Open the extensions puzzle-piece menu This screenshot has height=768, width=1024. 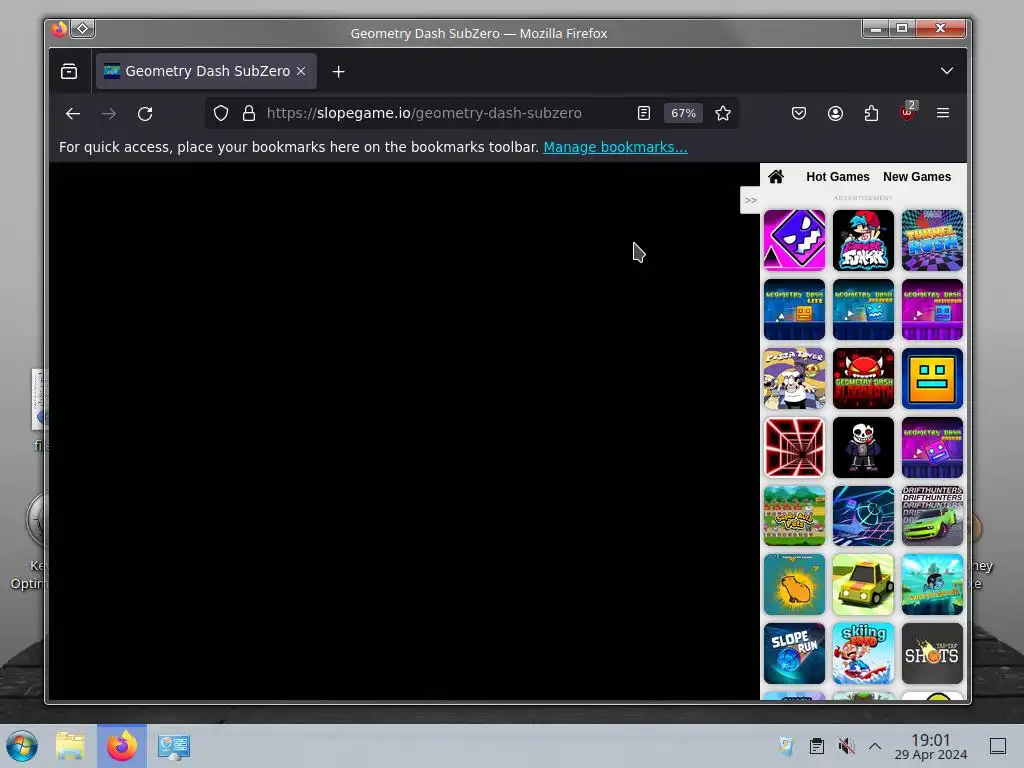tap(871, 113)
